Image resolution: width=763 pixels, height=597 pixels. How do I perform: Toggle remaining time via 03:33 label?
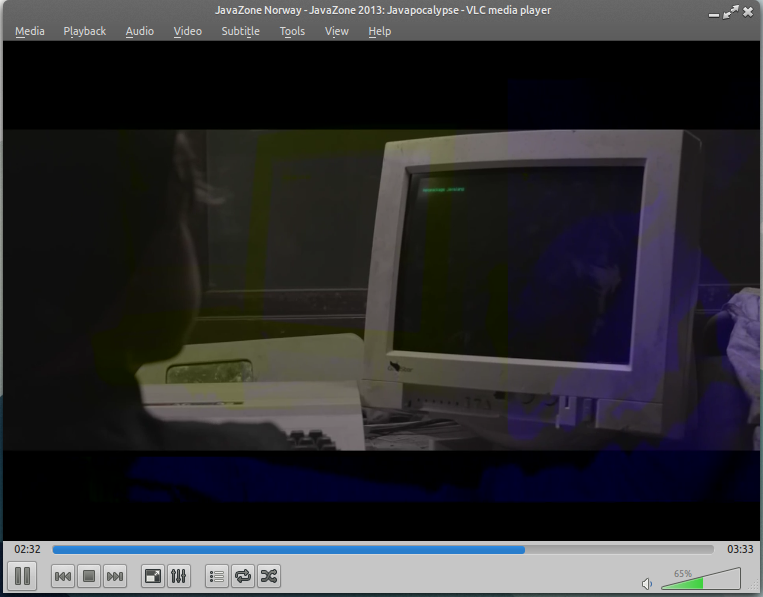(740, 549)
